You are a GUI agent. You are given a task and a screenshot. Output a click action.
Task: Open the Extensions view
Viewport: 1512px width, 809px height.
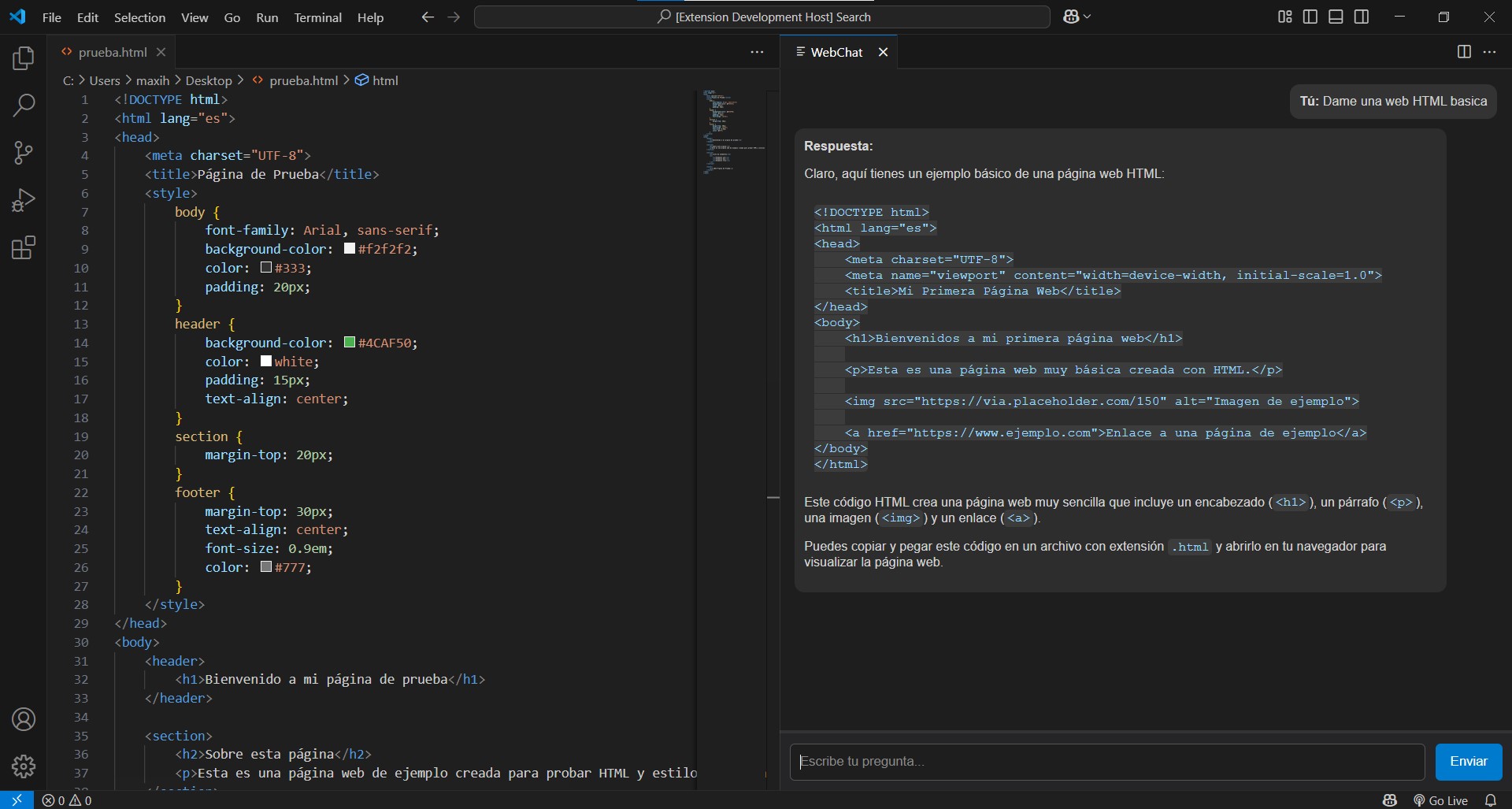(x=23, y=247)
